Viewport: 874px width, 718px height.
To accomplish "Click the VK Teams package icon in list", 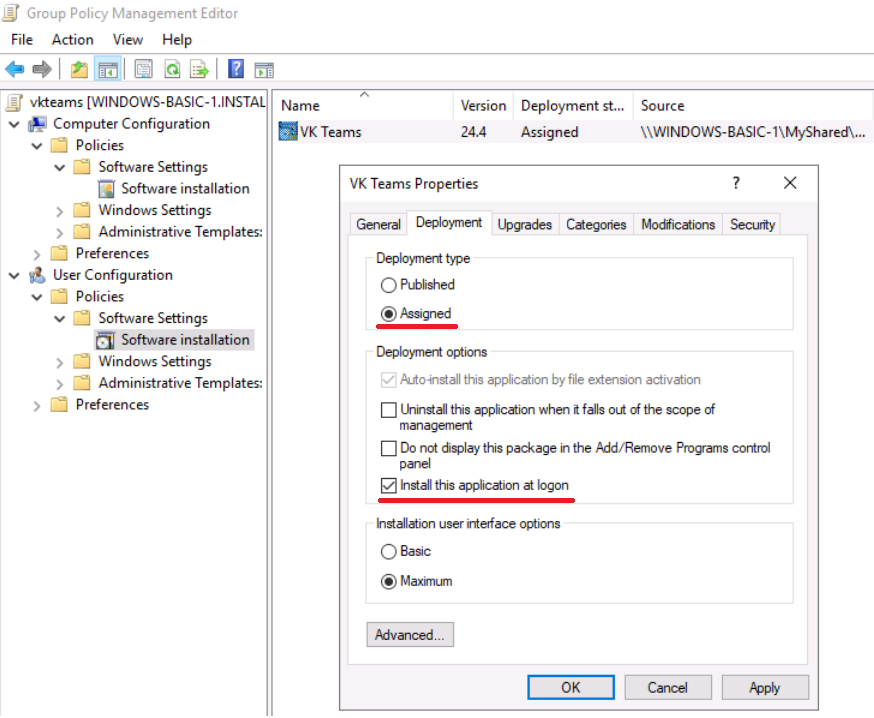I will (x=288, y=132).
